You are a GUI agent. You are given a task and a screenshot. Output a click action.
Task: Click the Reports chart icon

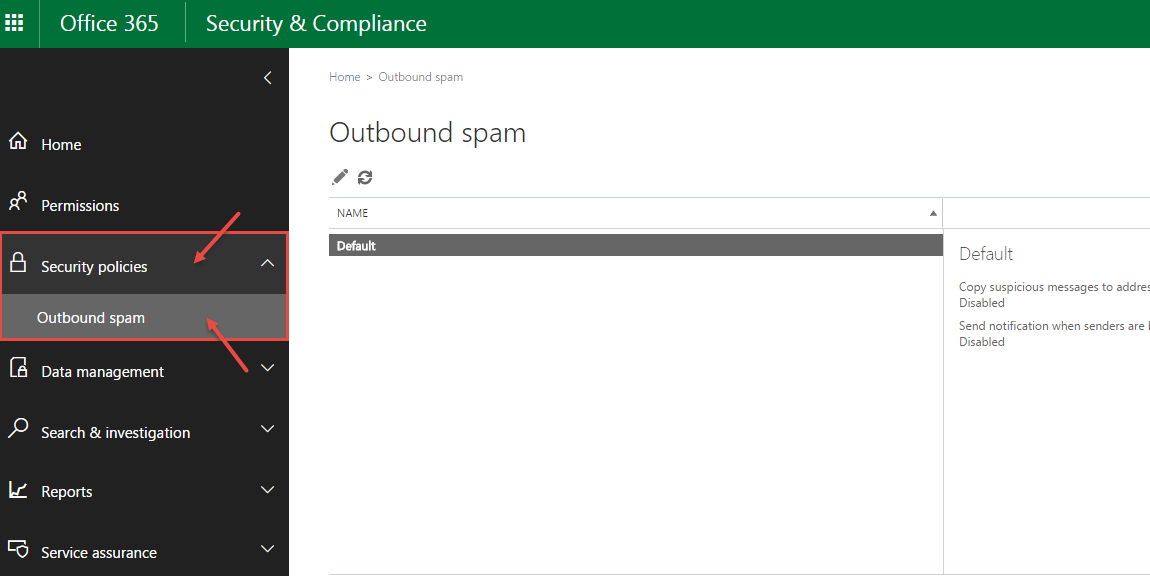coord(18,490)
